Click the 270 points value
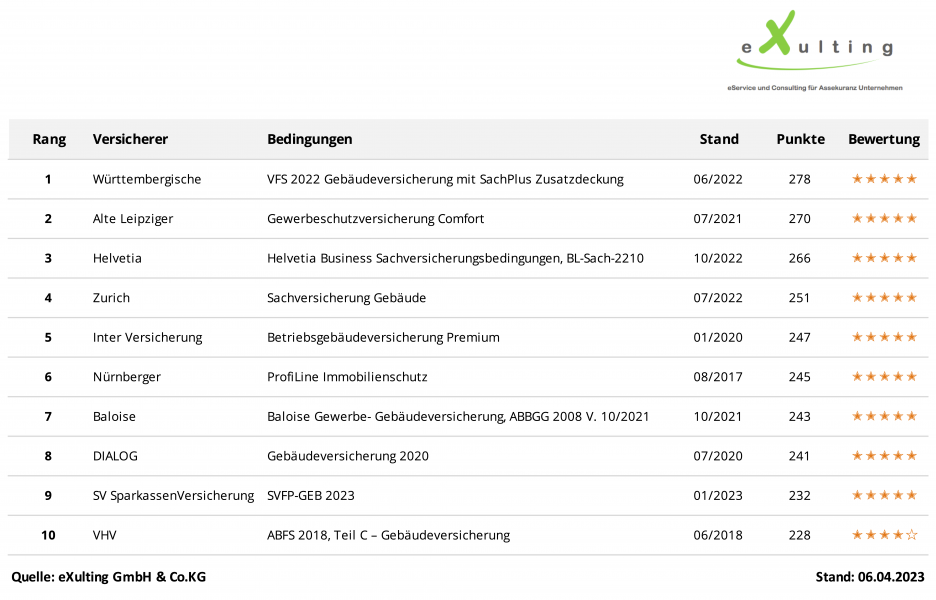This screenshot has height=600, width=936. click(799, 219)
